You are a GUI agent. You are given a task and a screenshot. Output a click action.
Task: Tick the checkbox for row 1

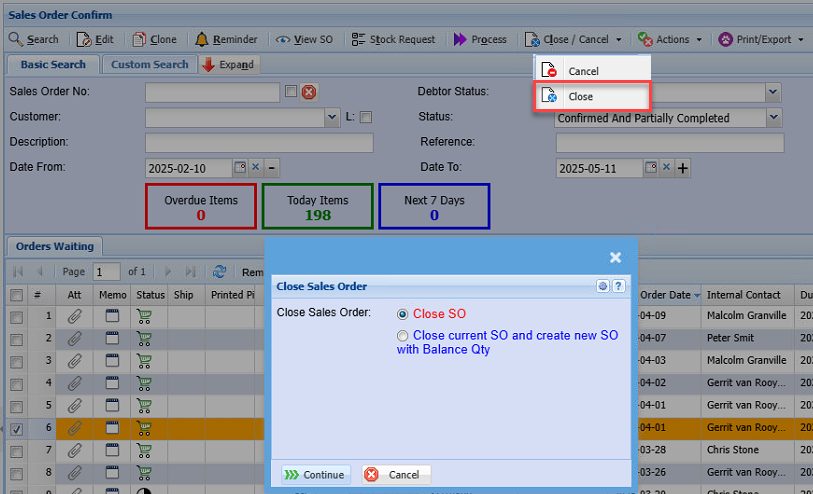coord(17,317)
